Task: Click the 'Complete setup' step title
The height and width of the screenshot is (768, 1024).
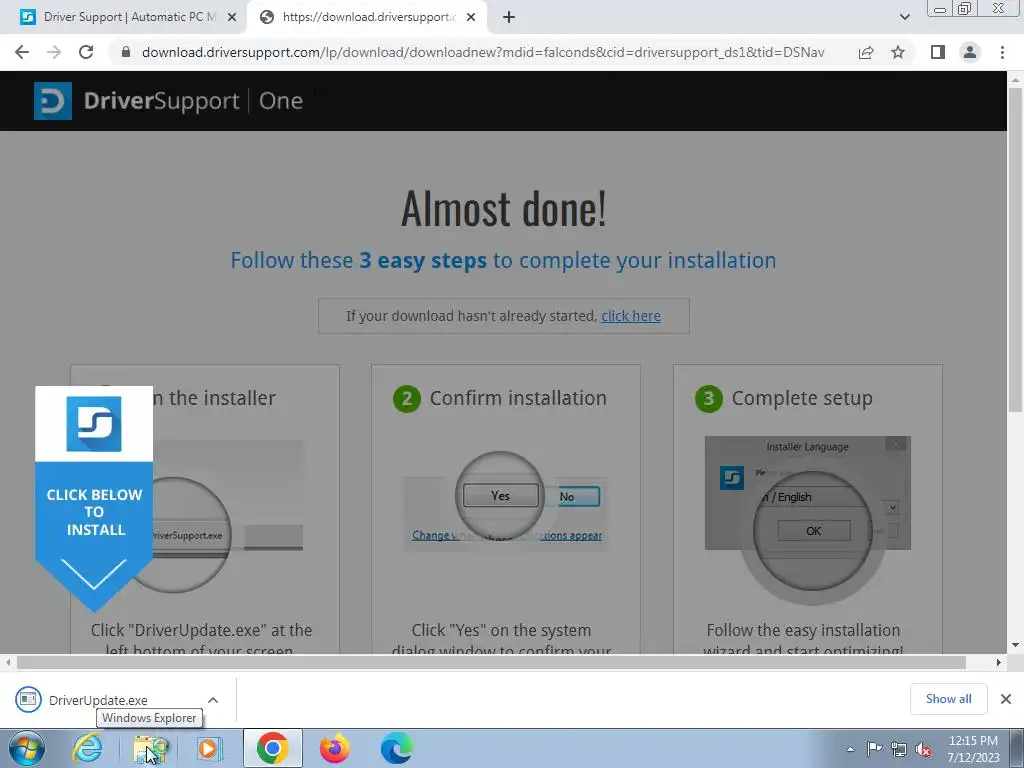Action: coord(802,398)
